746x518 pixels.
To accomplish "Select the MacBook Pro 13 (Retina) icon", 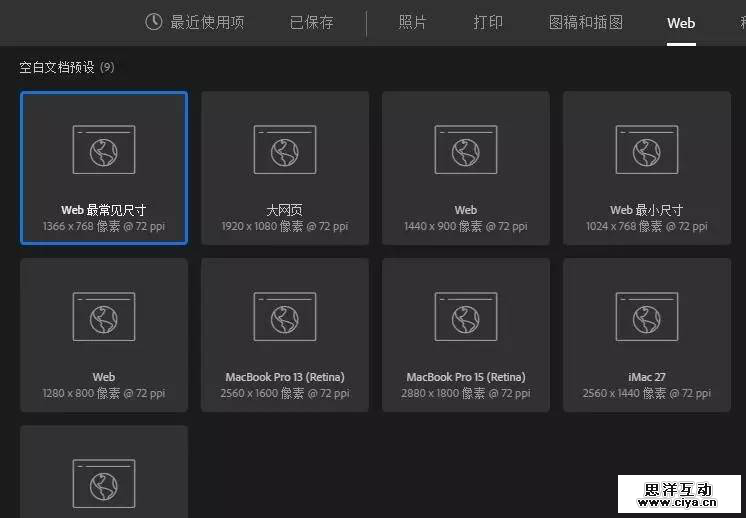I will click(x=285, y=317).
